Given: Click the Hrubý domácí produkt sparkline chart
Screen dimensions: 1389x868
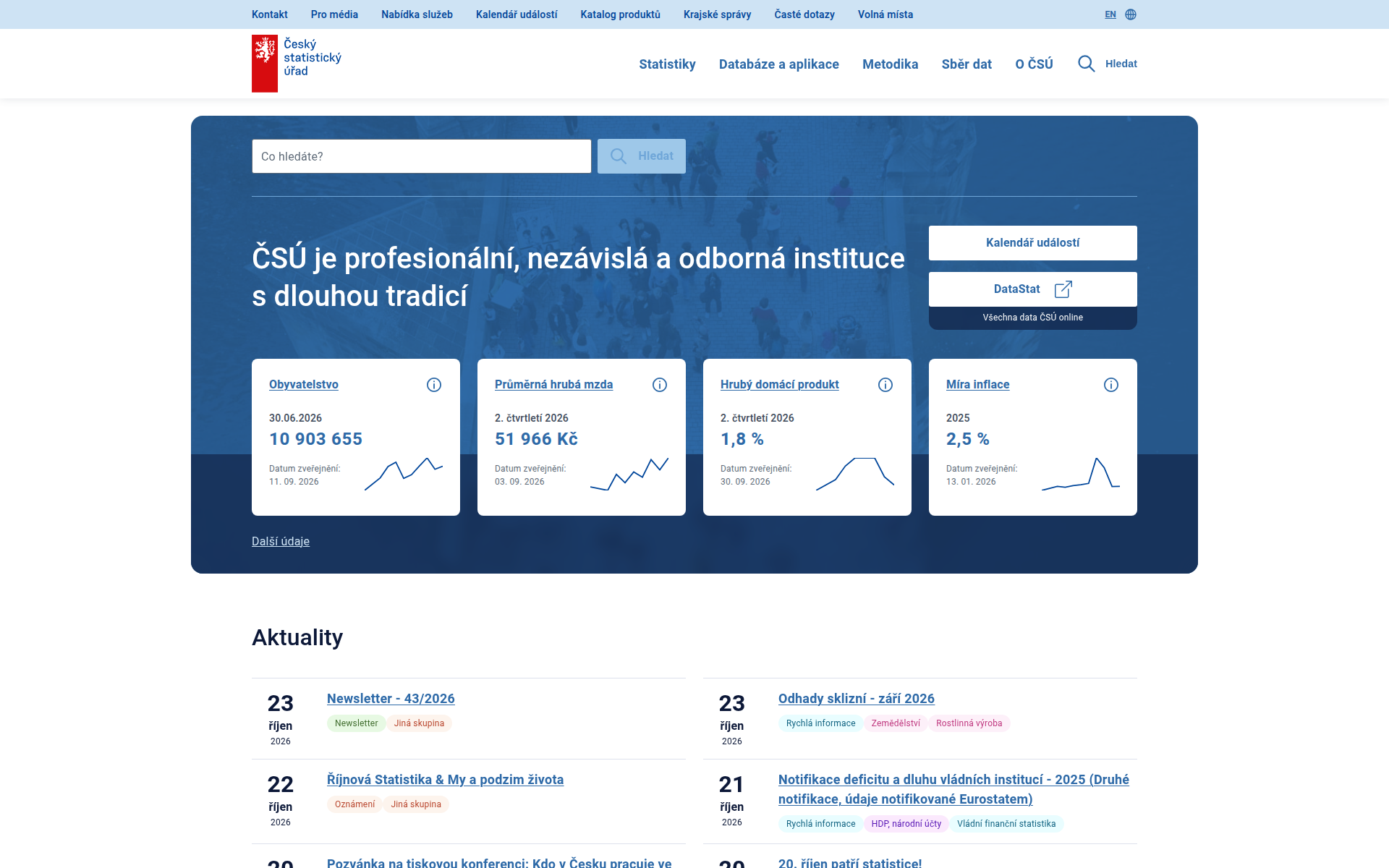Looking at the screenshot, I should point(855,474).
